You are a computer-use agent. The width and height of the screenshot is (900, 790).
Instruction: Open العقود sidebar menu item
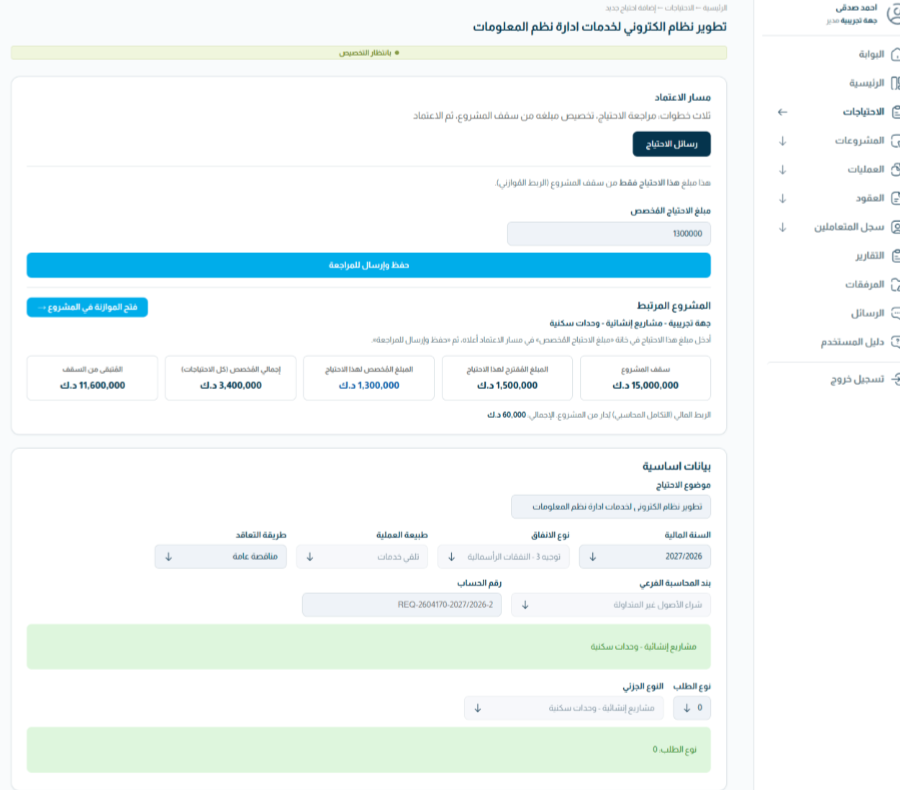point(870,198)
